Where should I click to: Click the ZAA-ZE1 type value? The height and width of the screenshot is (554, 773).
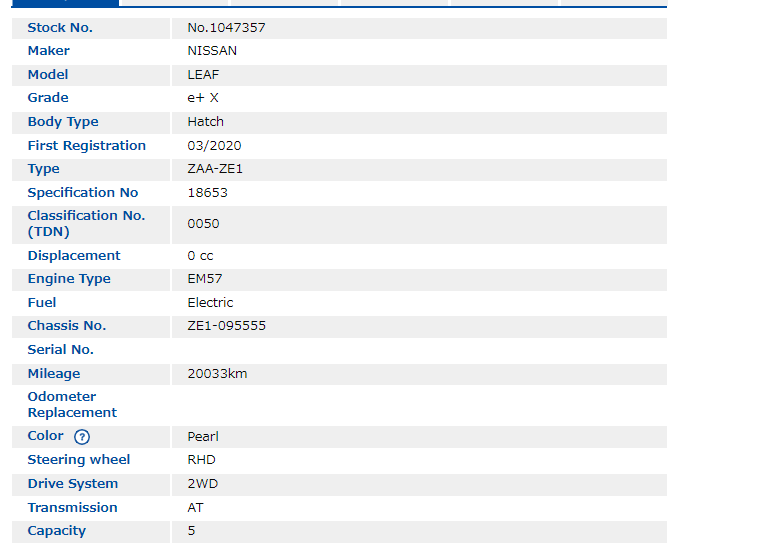coord(215,169)
